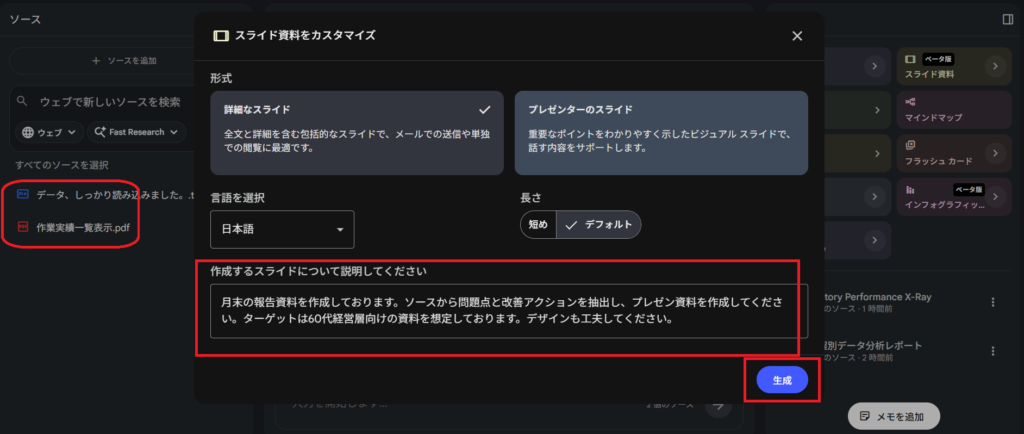Click the ソースを追加 button
Screen dimensions: 1024x434
click(124, 61)
